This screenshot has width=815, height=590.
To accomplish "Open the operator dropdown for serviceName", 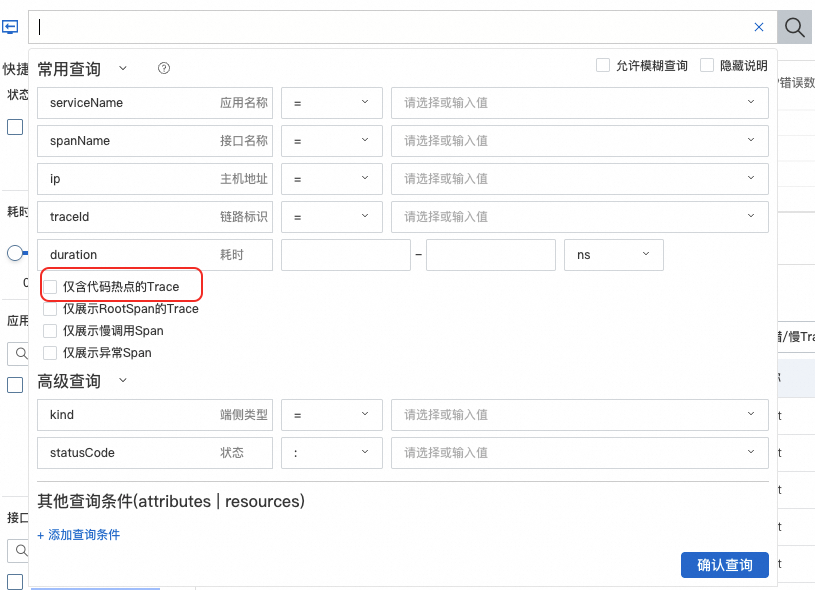I will coord(332,103).
